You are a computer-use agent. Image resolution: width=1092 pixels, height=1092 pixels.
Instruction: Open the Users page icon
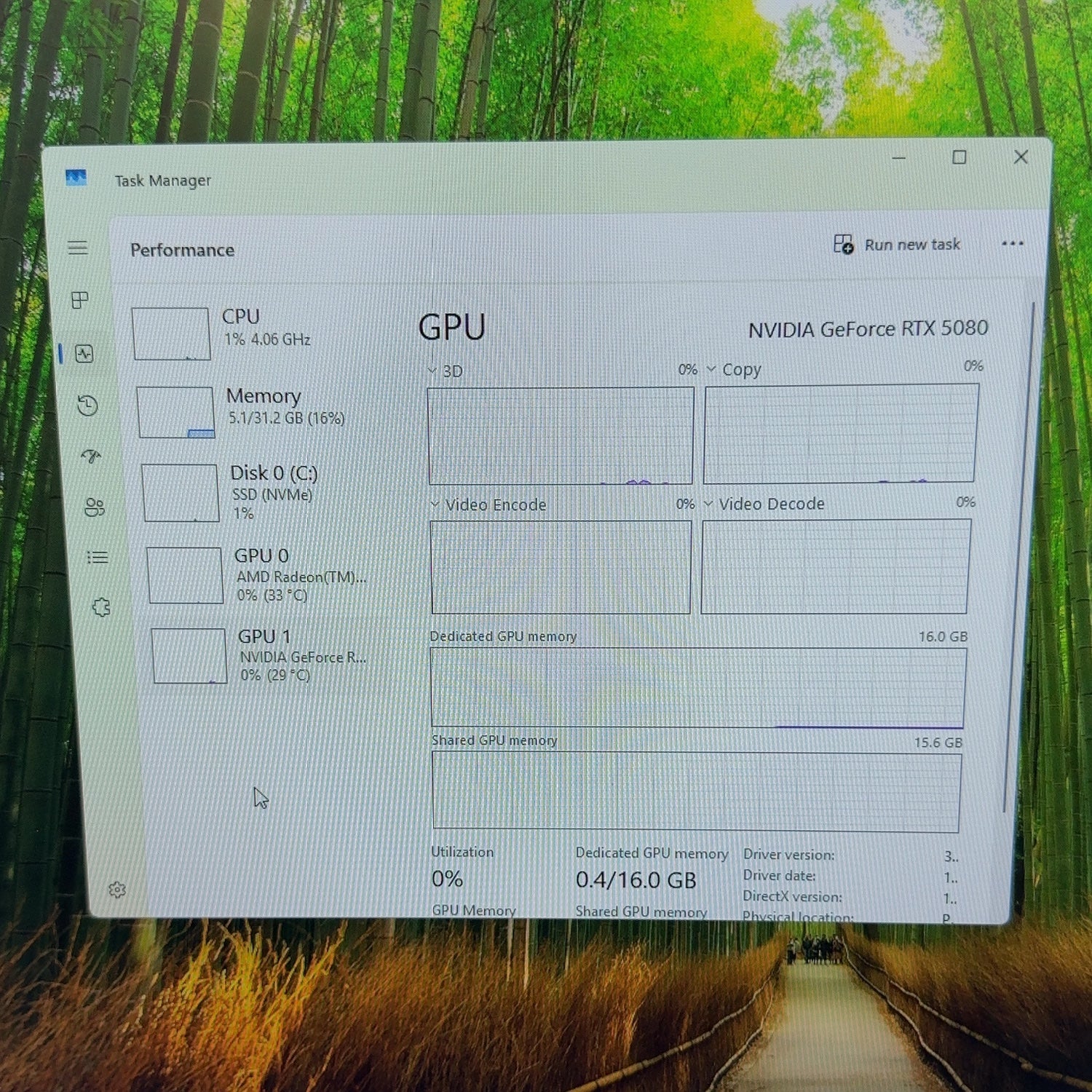(95, 507)
